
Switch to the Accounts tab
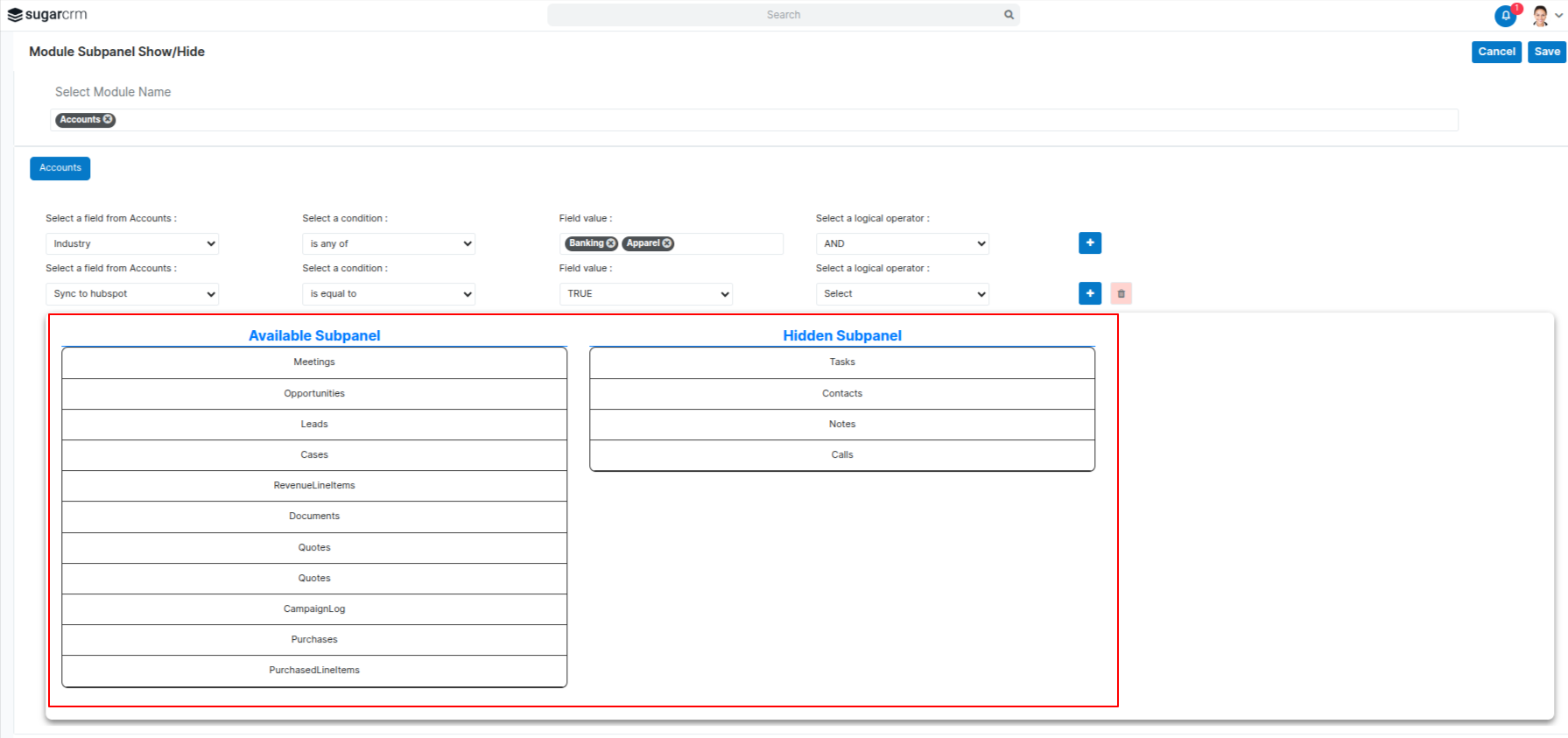tap(60, 168)
